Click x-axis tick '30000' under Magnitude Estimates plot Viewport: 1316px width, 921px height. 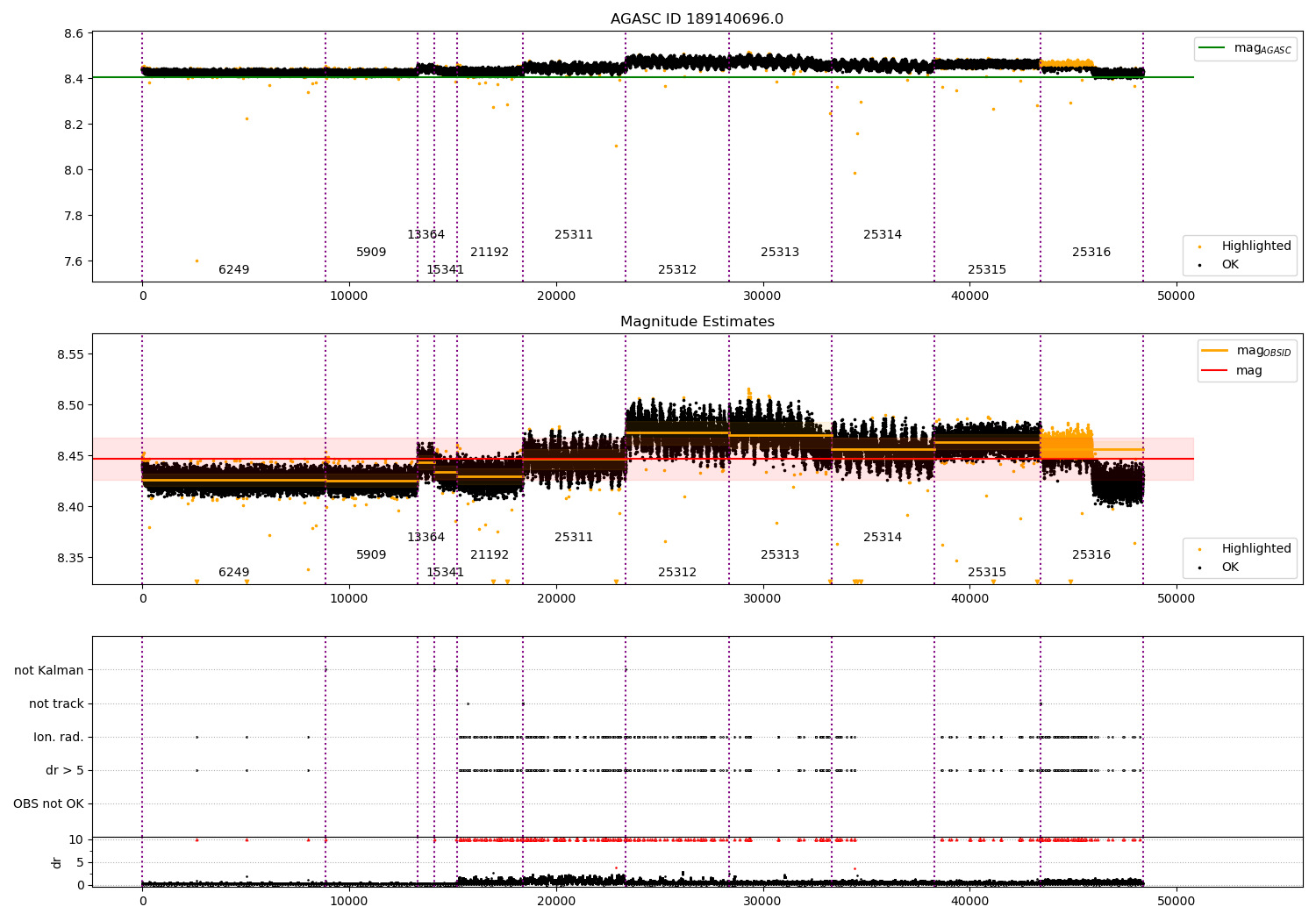pos(762,599)
